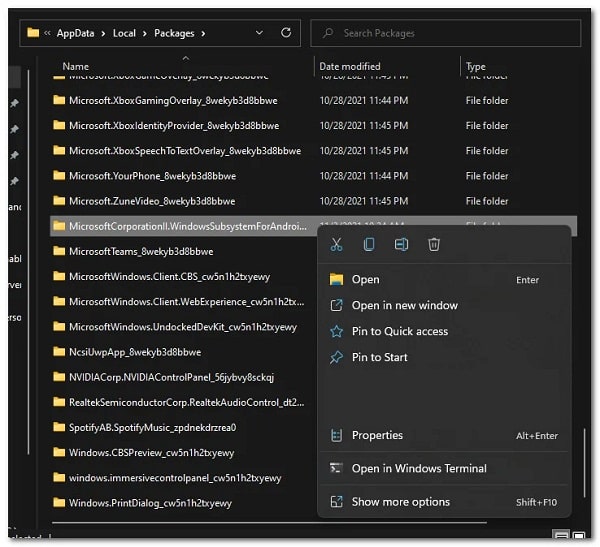The height and width of the screenshot is (547, 600).
Task: Open Properties from the context menu
Action: [x=377, y=436]
